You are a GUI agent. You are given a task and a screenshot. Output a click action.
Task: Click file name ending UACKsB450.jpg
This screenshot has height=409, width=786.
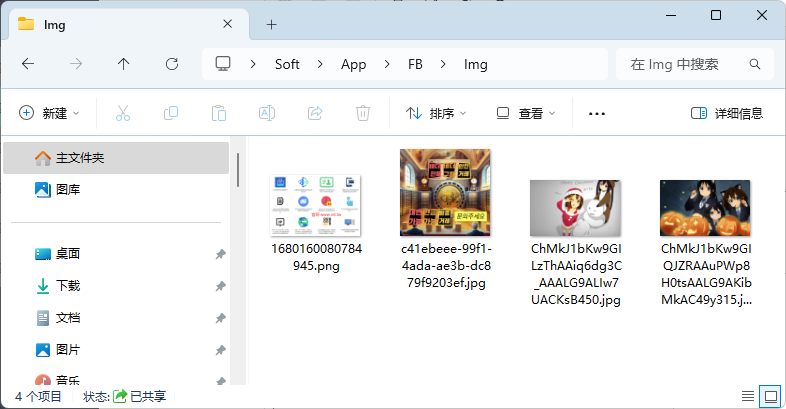(x=576, y=274)
